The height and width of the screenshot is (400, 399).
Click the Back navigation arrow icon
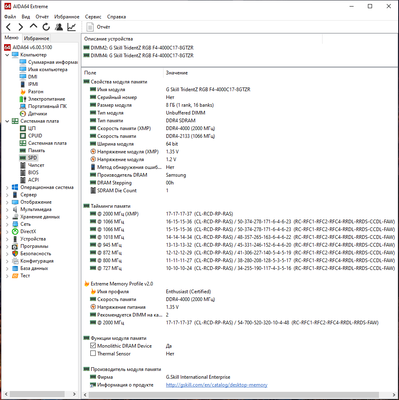coord(9,27)
